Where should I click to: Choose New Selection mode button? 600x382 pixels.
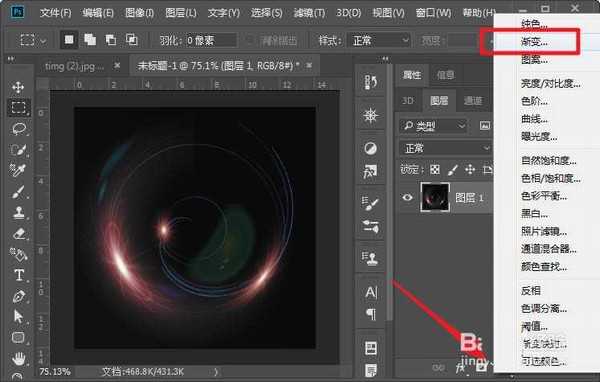tap(69, 40)
